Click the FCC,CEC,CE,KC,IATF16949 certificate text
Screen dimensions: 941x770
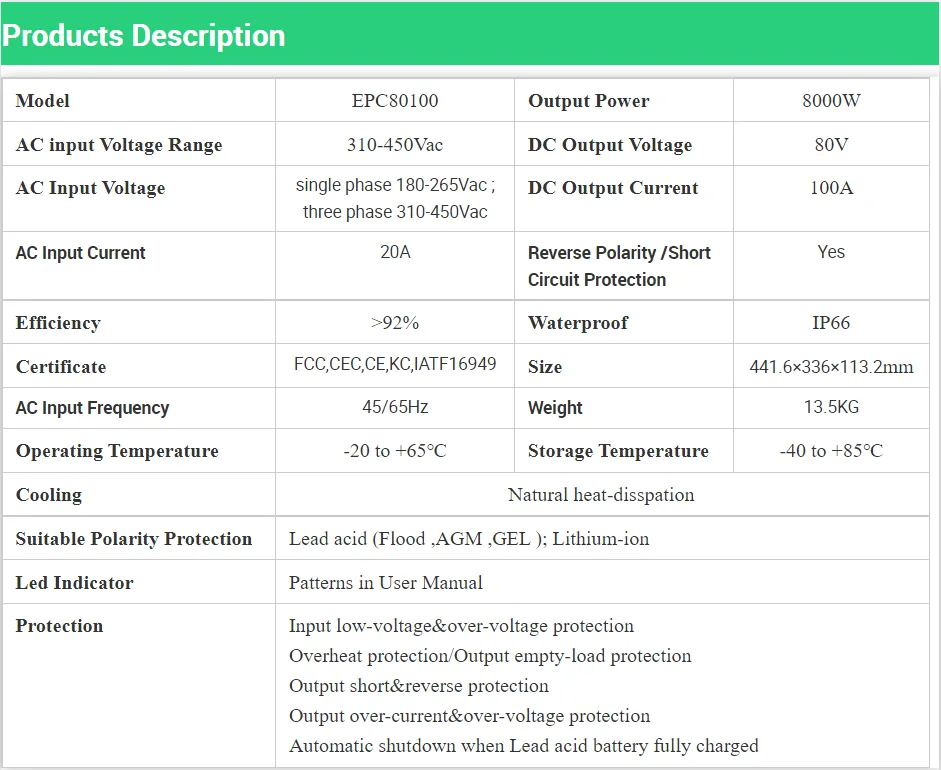pos(395,364)
